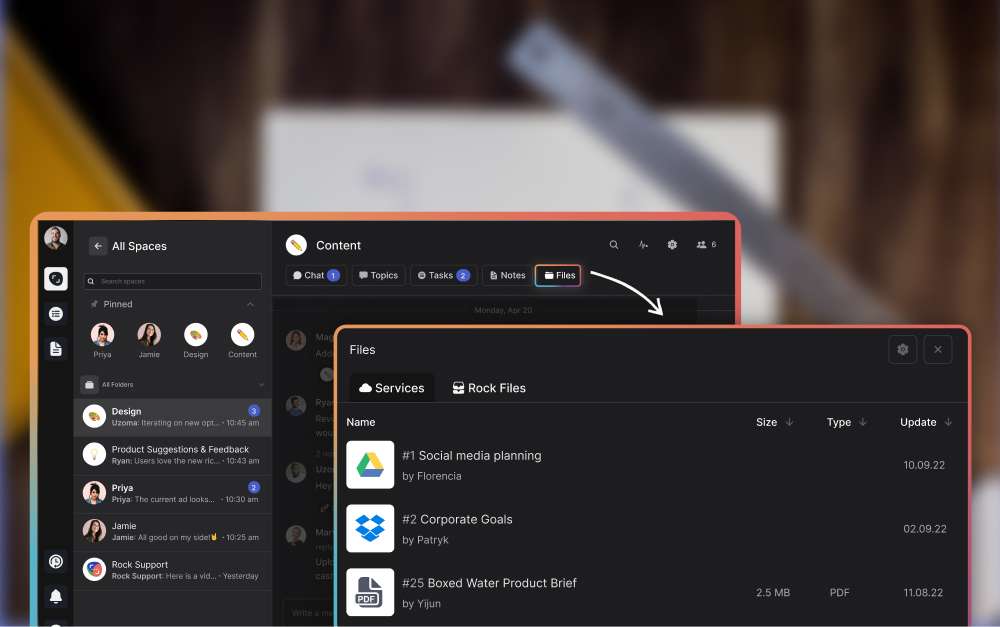Select the Topics tab in Content
1000x627 pixels.
(378, 275)
